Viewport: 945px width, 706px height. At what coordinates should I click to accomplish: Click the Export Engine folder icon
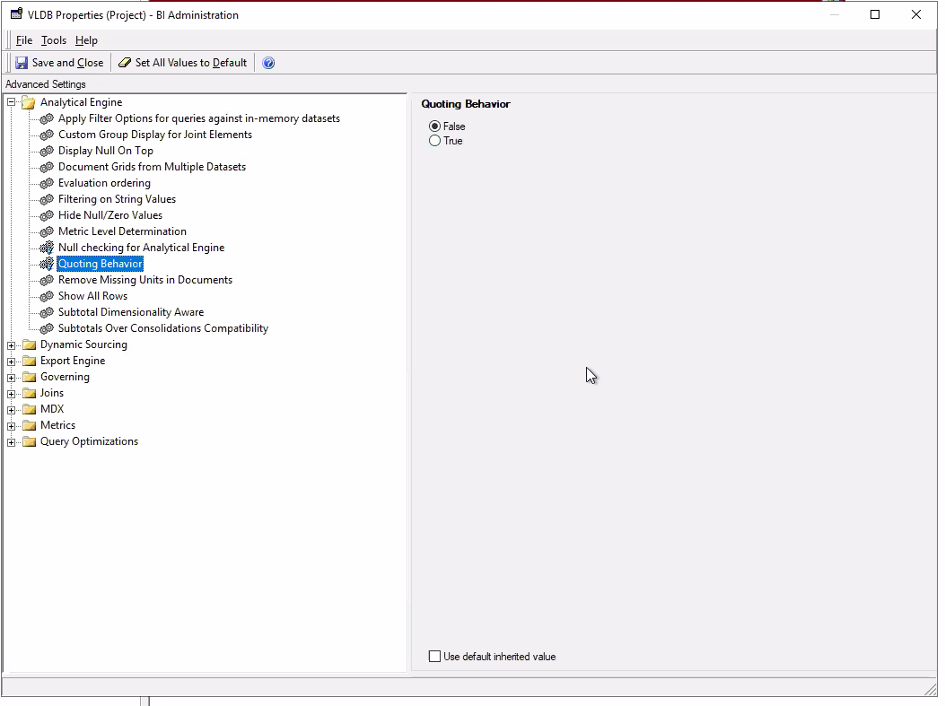point(28,360)
